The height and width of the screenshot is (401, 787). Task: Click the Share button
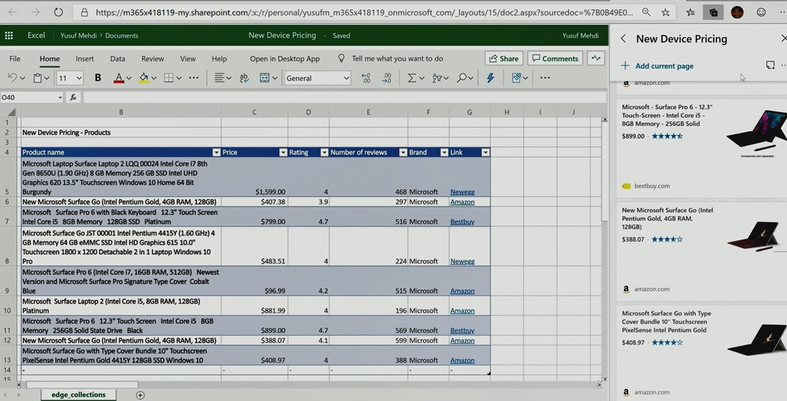click(503, 58)
